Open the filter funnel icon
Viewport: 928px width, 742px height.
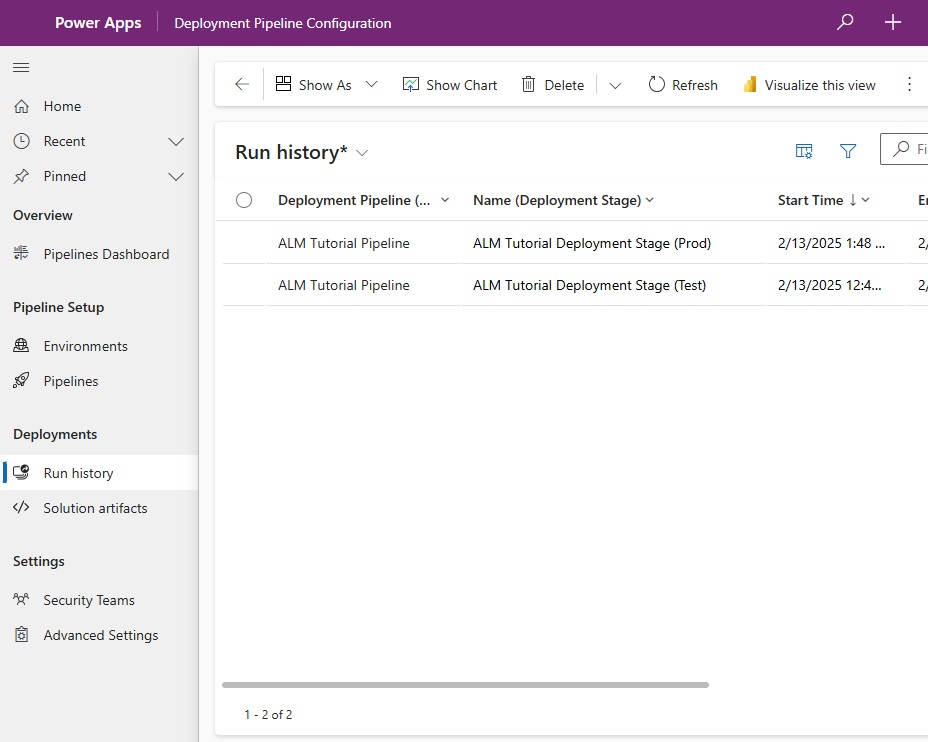tap(848, 151)
